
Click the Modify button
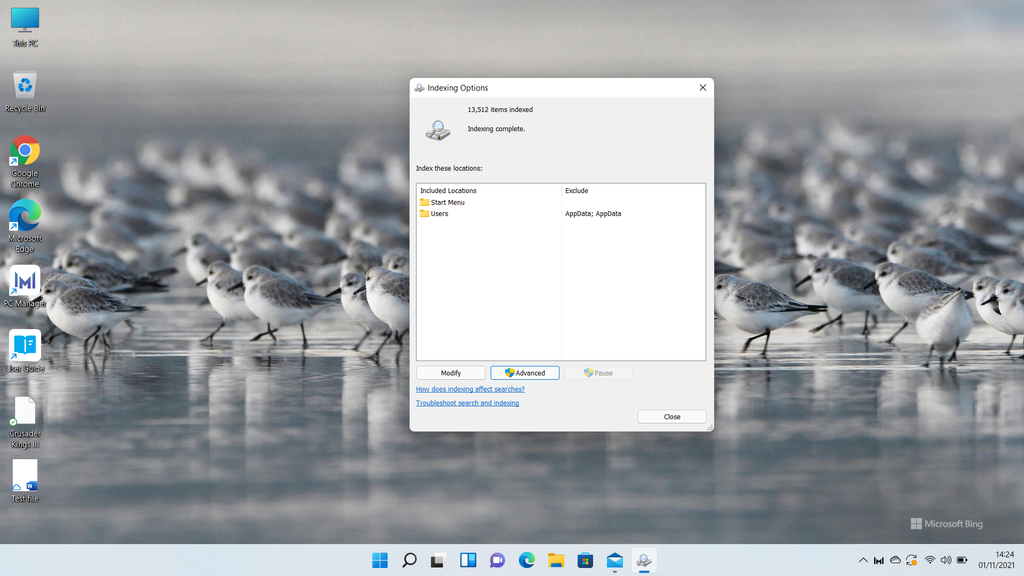(450, 372)
